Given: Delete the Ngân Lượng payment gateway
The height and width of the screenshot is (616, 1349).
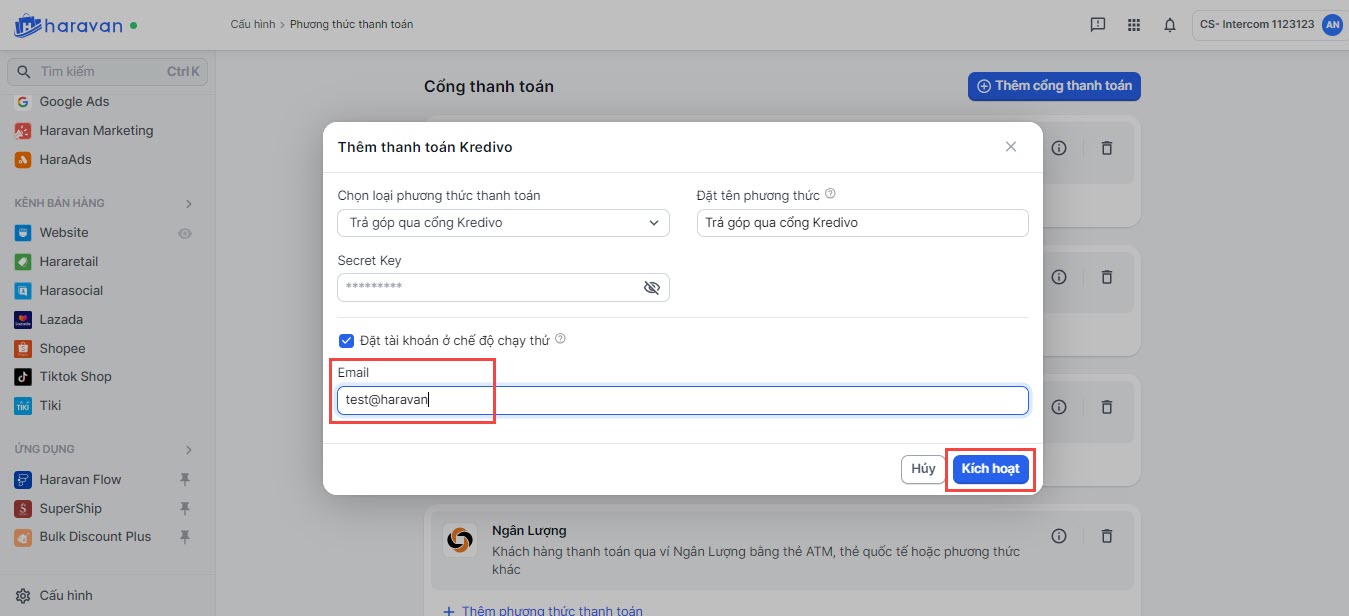Looking at the screenshot, I should (x=1107, y=537).
